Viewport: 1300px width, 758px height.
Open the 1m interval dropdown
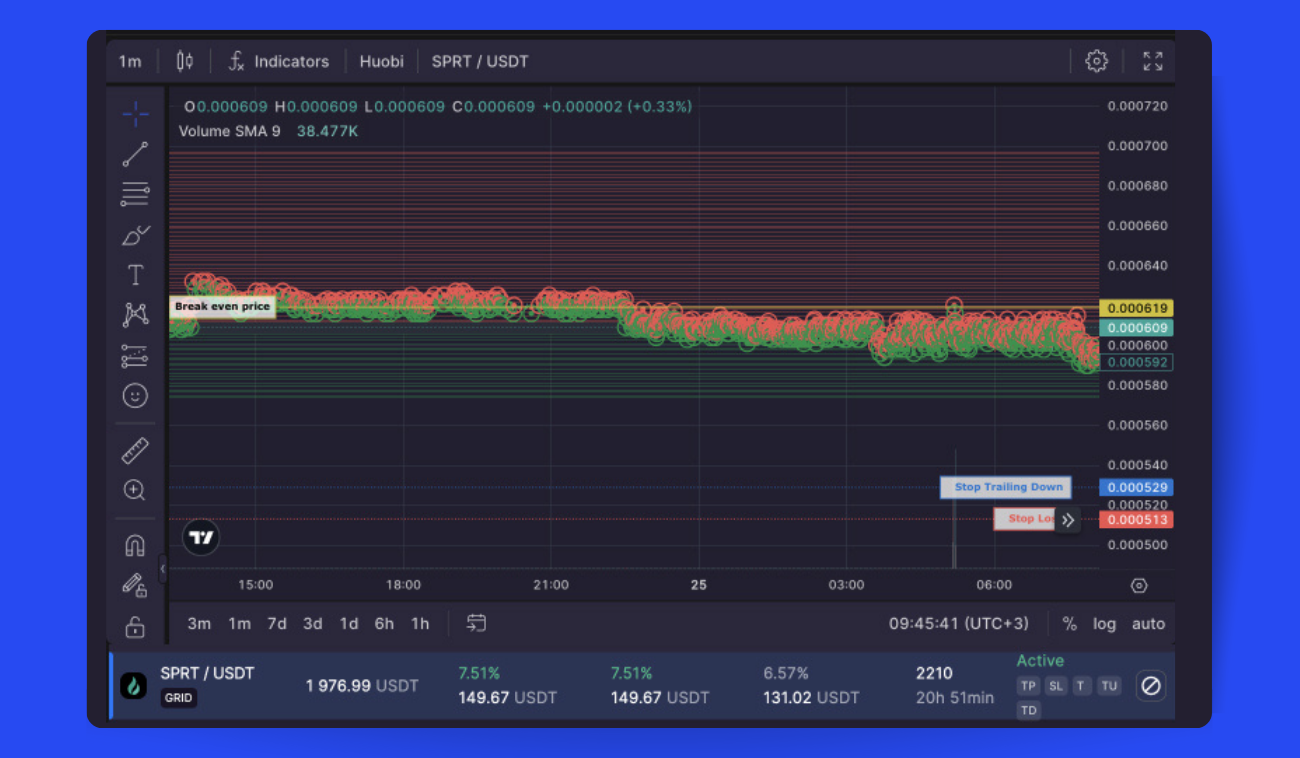click(x=130, y=61)
